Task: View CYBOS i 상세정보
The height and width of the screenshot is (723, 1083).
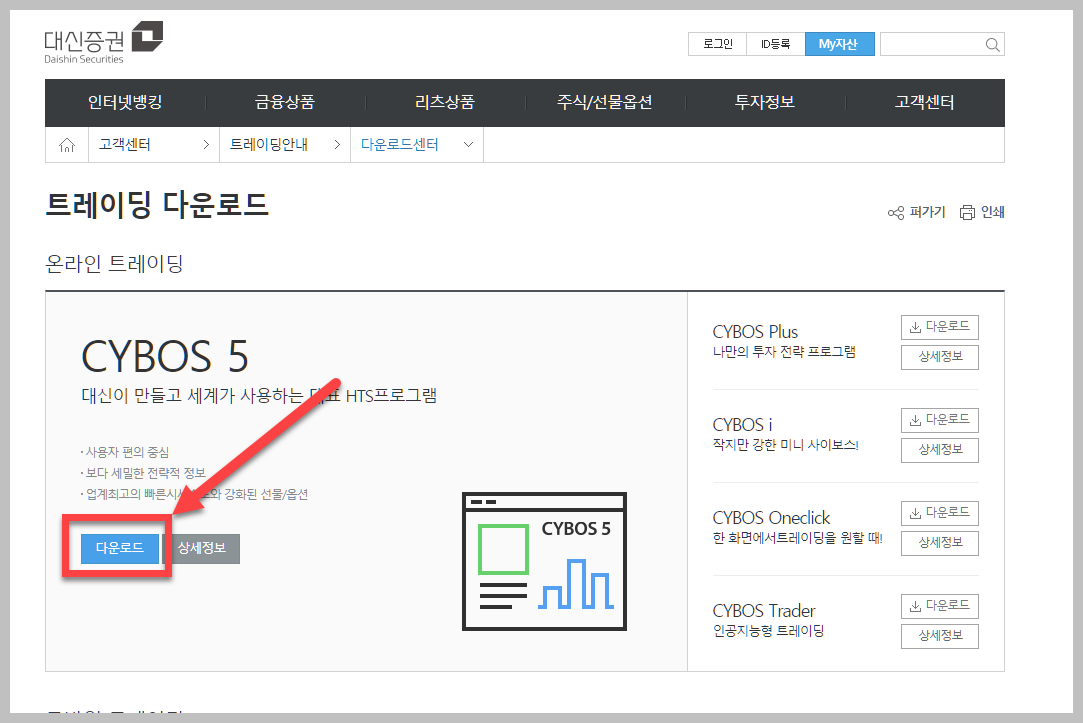Action: 939,450
